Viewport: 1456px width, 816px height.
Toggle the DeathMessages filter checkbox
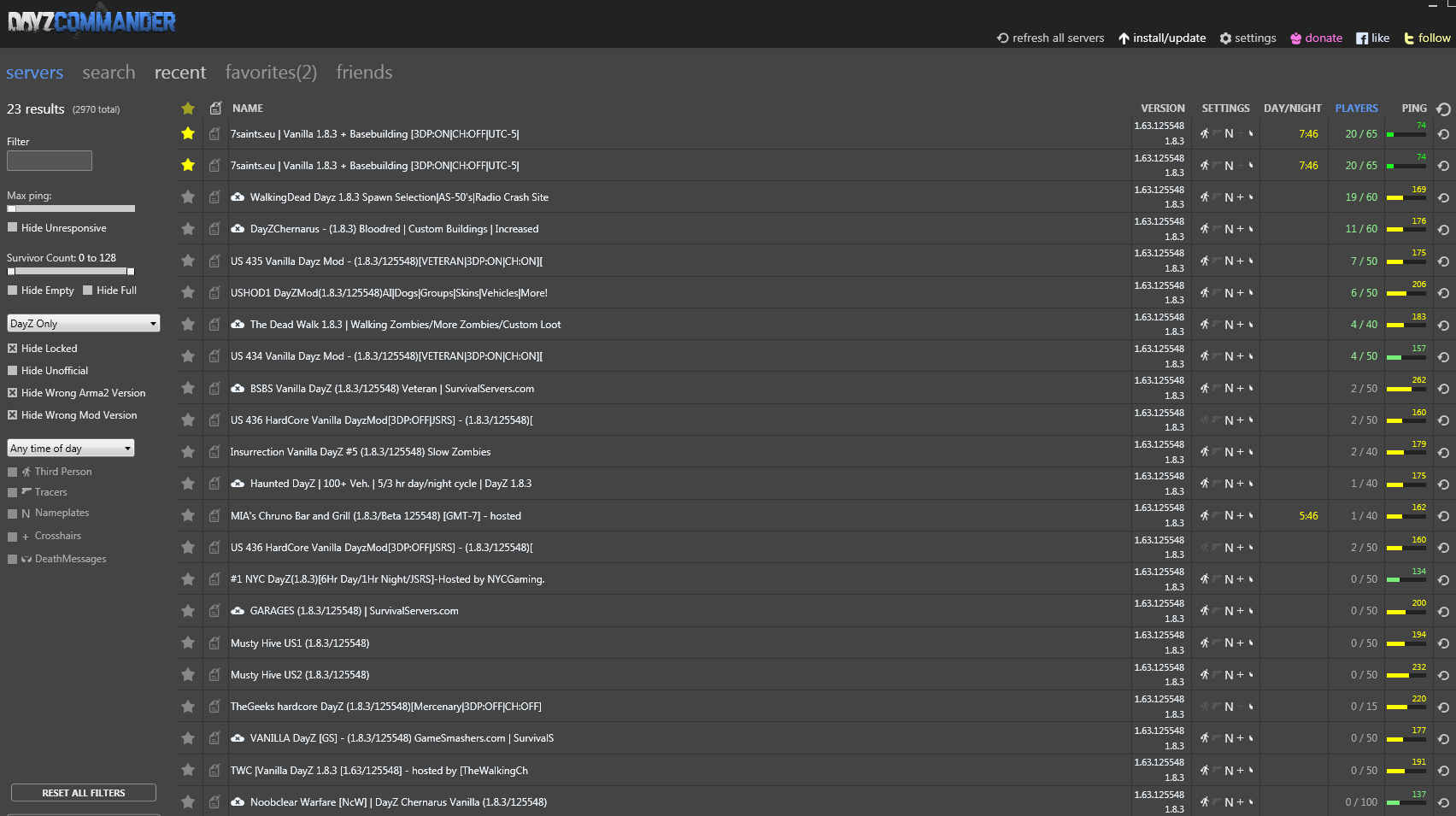12,559
